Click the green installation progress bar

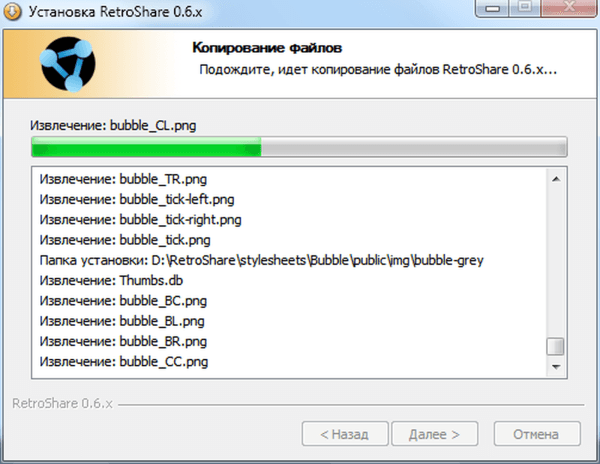pyautogui.click(x=299, y=147)
